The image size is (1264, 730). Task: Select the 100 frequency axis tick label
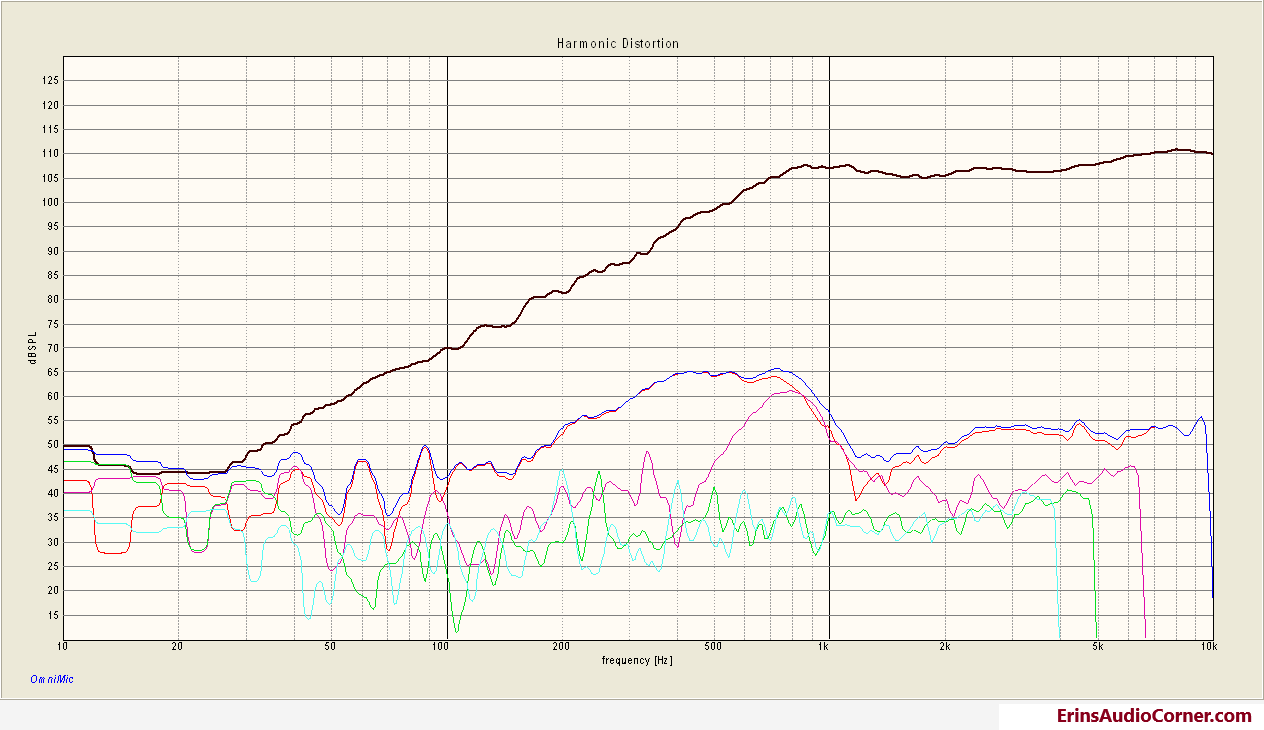point(438,647)
